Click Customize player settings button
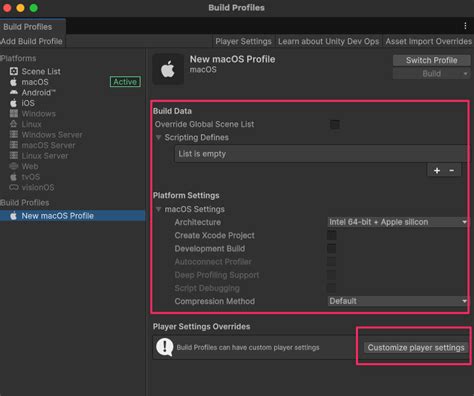Viewport: 474px width, 396px height. [x=416, y=348]
